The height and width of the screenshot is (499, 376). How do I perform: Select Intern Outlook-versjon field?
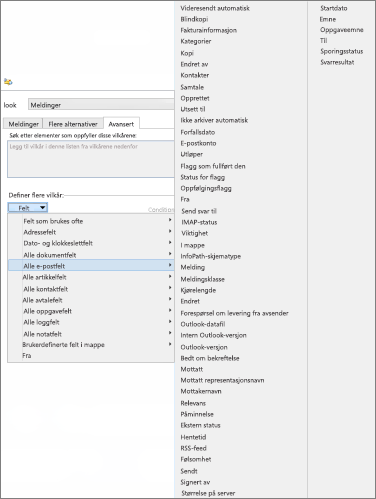tap(213, 335)
